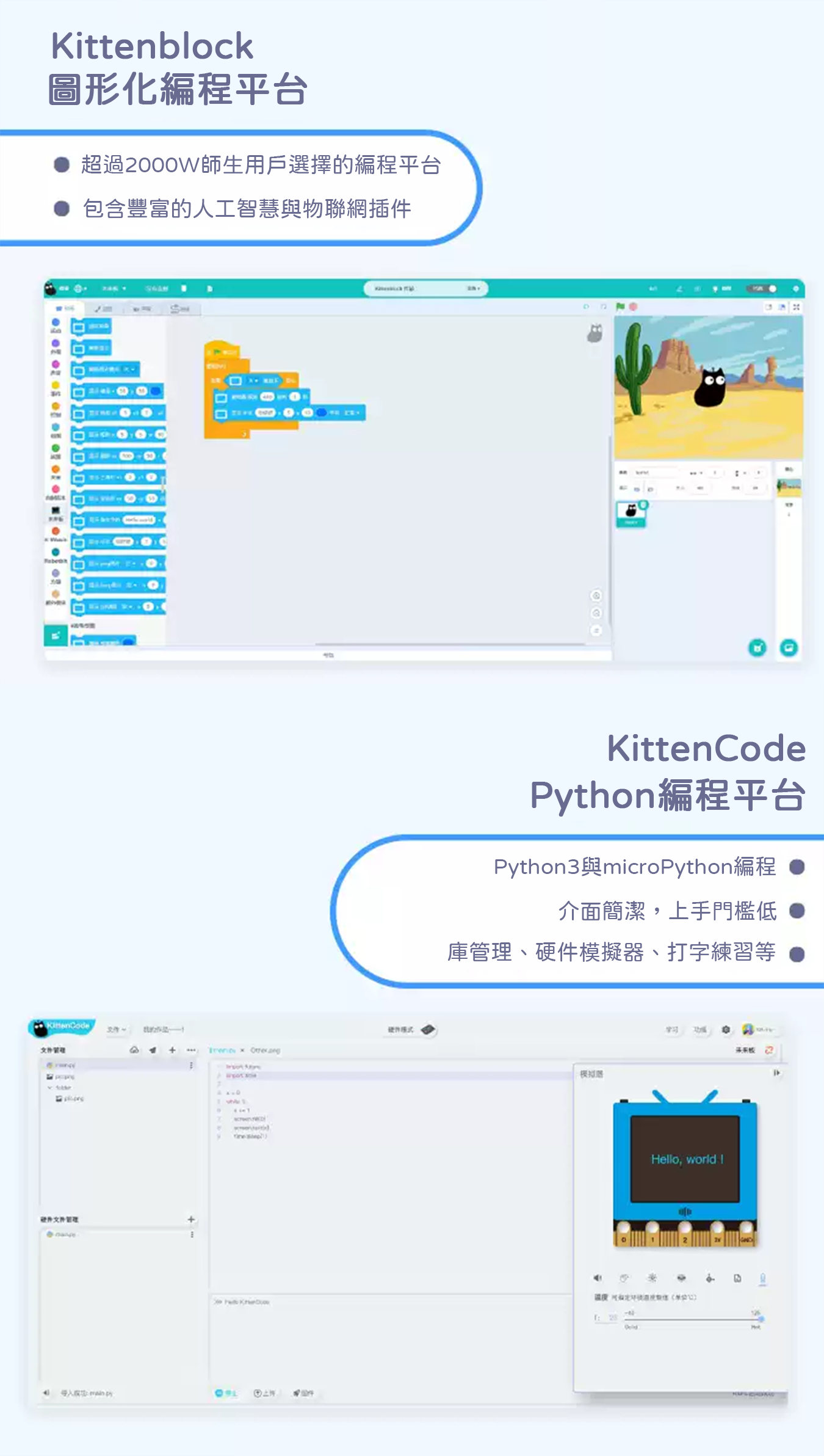Open the 文件 menu in KittenCode

pyautogui.click(x=116, y=1030)
